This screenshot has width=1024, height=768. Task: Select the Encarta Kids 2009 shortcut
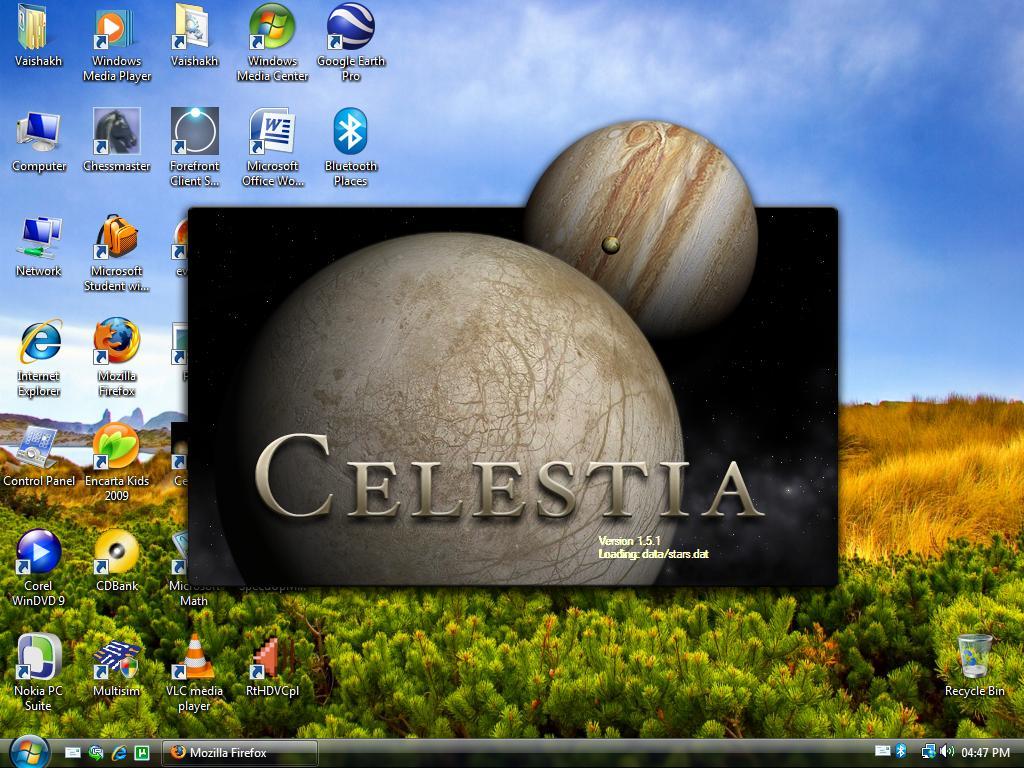pyautogui.click(x=116, y=464)
